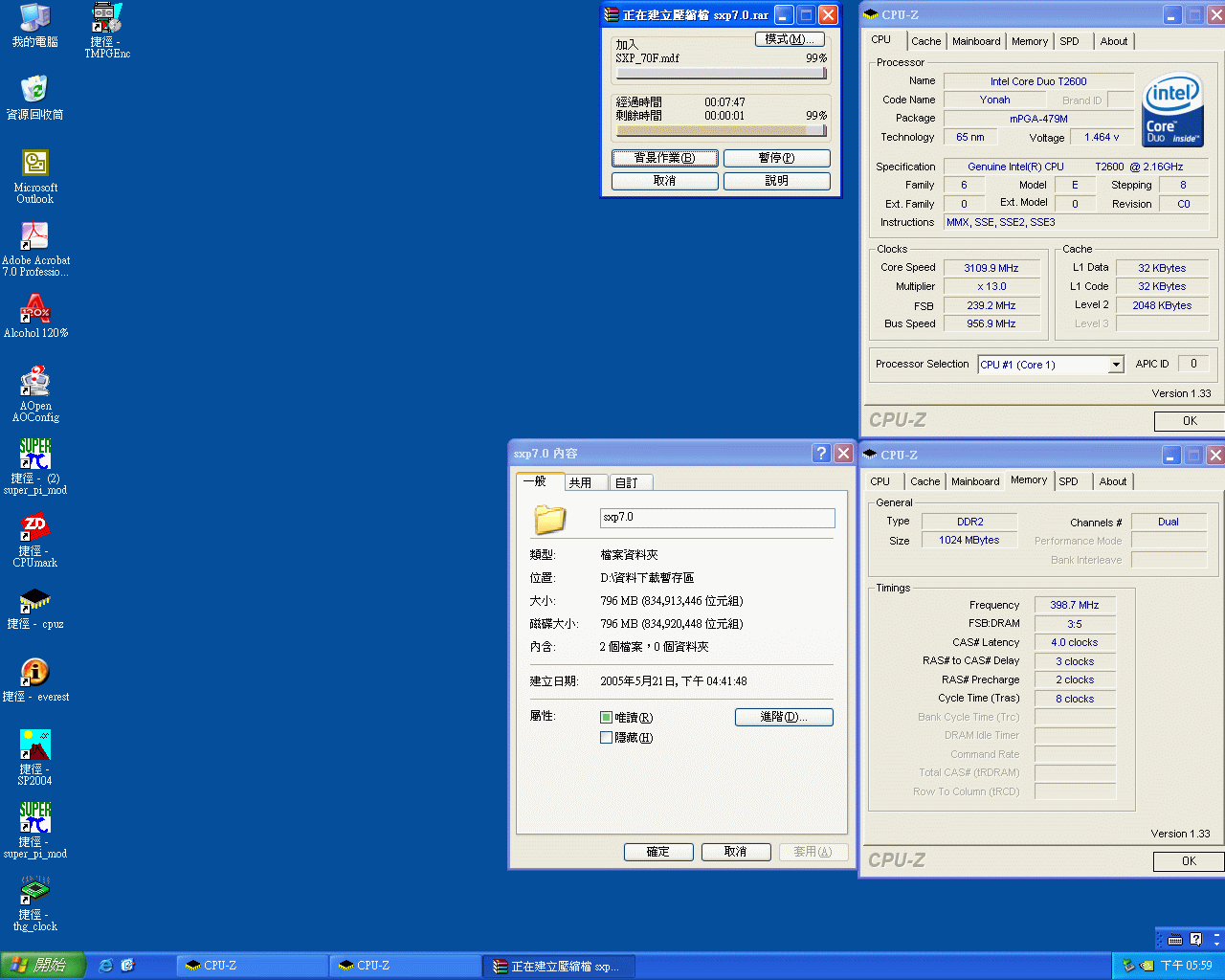Viewport: 1225px width, 980px height.
Task: Click the Core Speed value 3109.9 MHz
Action: [991, 268]
